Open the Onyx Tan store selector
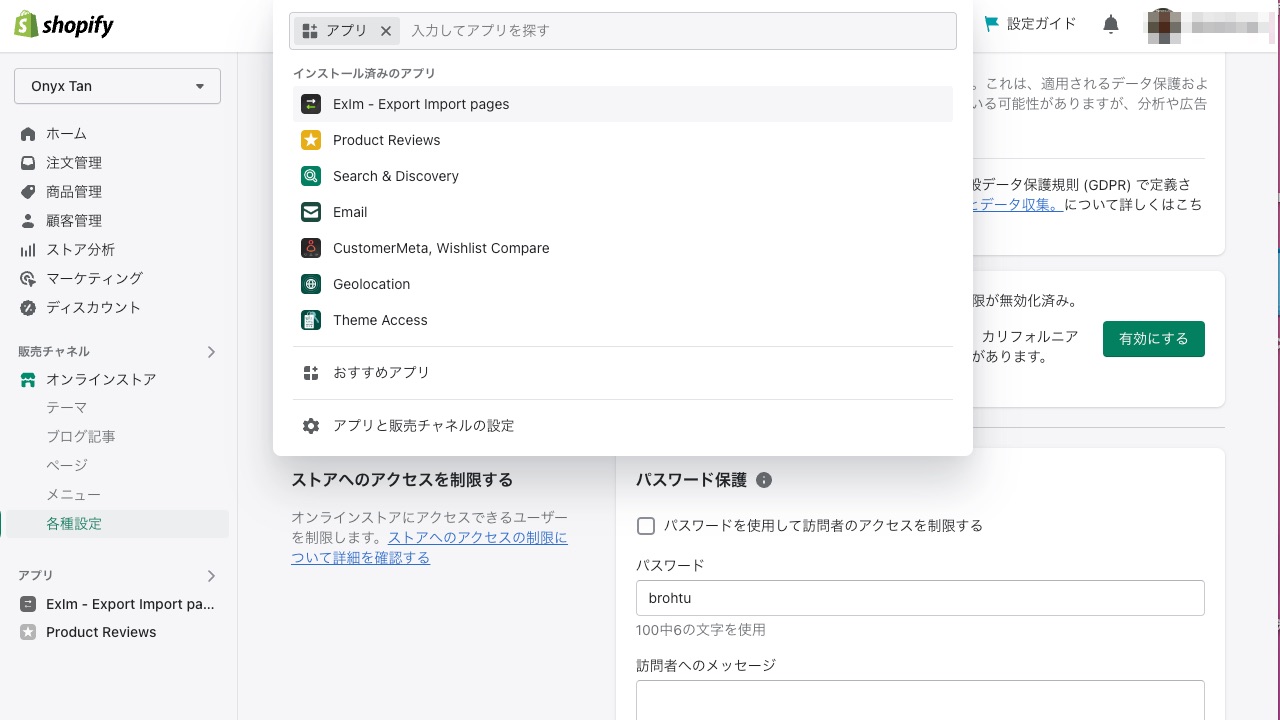This screenshot has width=1280, height=720. click(117, 86)
